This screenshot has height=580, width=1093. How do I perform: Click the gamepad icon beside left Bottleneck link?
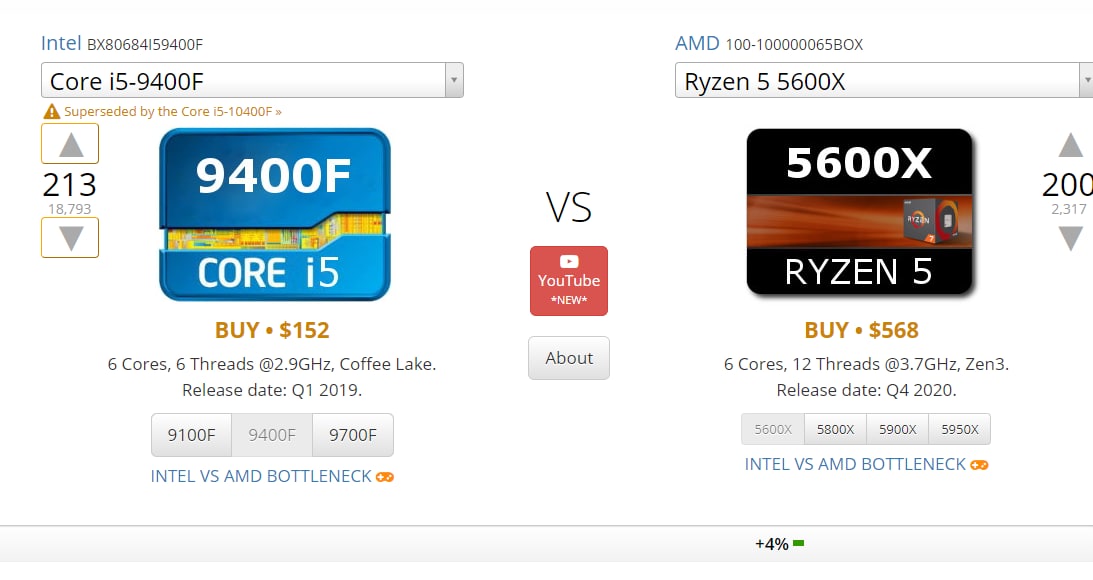pos(385,478)
